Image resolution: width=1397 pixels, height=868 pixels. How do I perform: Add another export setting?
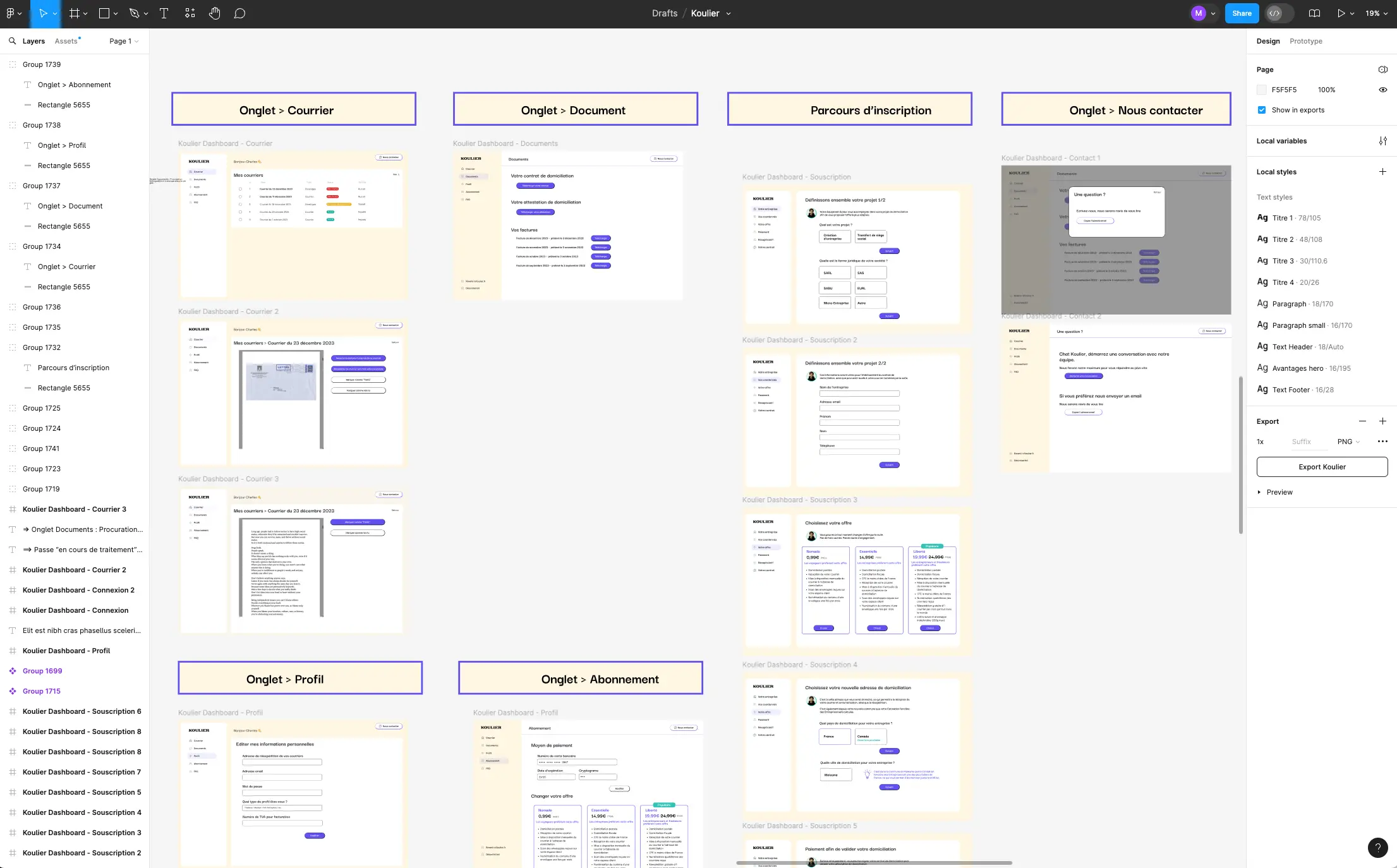click(1382, 421)
